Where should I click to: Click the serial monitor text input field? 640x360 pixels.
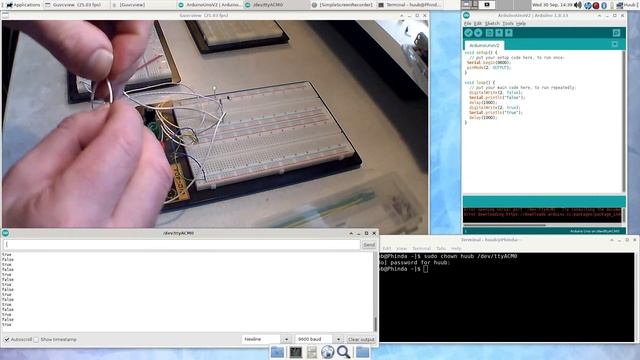tap(182, 244)
